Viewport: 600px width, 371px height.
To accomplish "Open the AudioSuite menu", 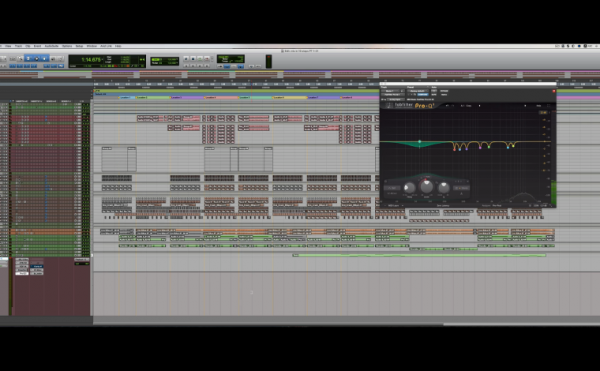I will click(52, 46).
